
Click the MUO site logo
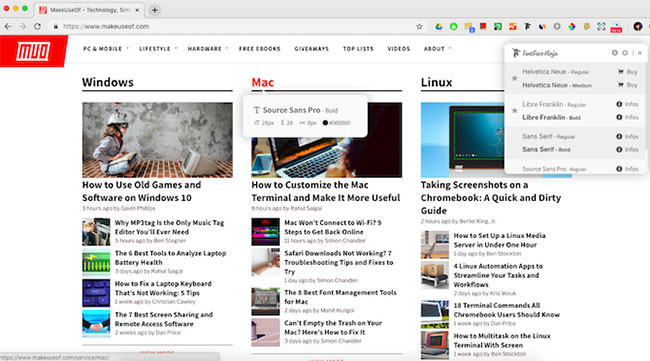34,51
